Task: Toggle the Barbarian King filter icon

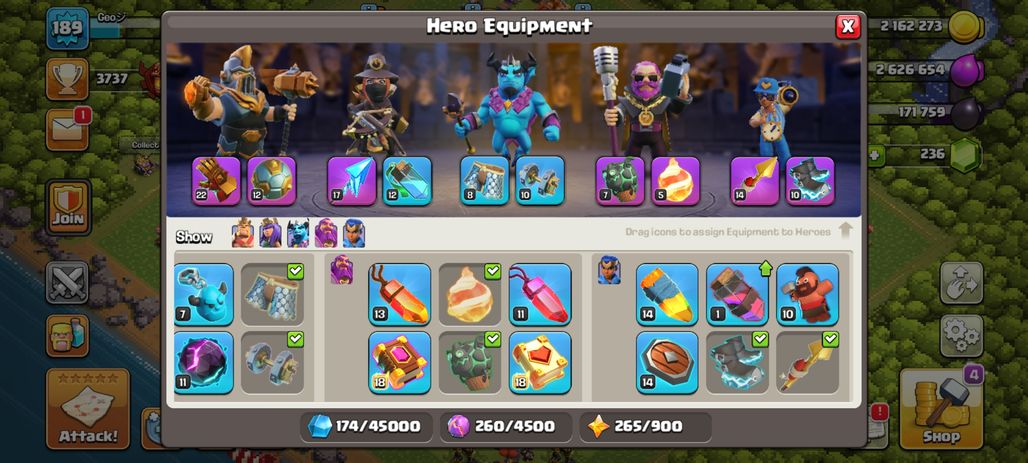Action: [x=243, y=233]
